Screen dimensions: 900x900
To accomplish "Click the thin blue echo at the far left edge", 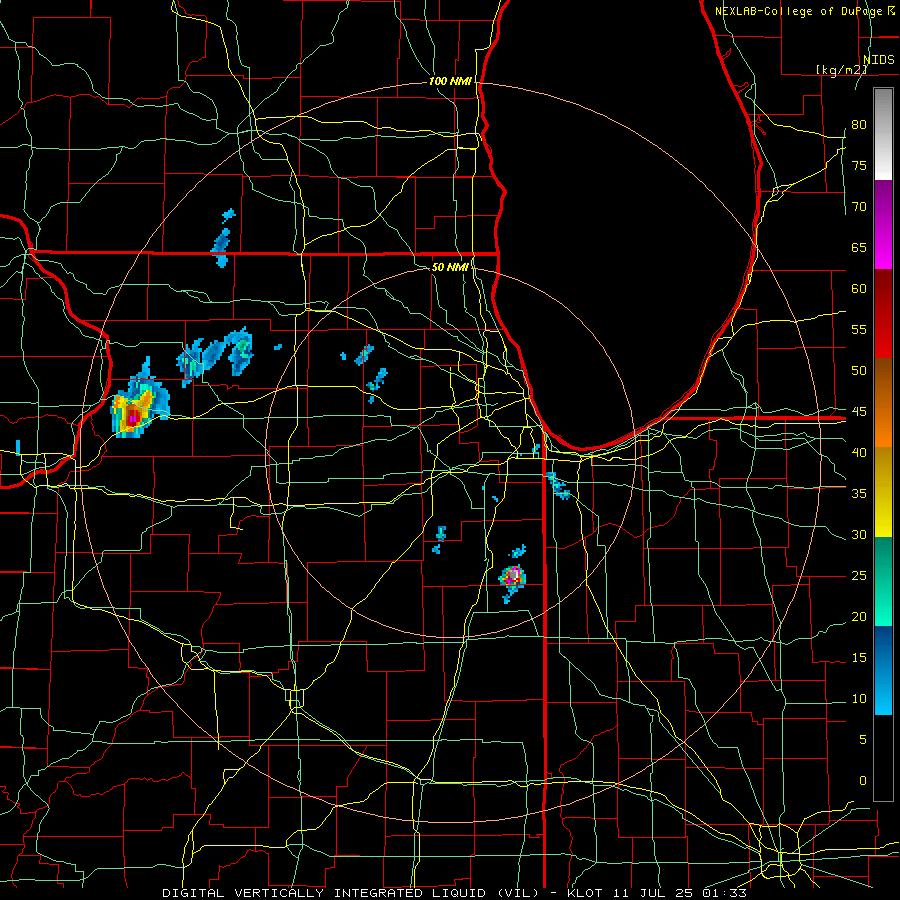I will 18,447.
